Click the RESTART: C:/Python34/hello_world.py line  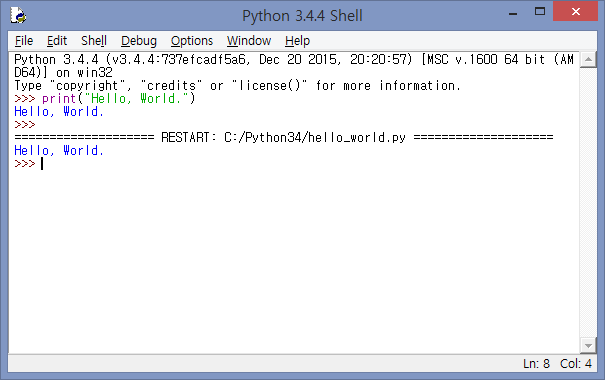(284, 137)
